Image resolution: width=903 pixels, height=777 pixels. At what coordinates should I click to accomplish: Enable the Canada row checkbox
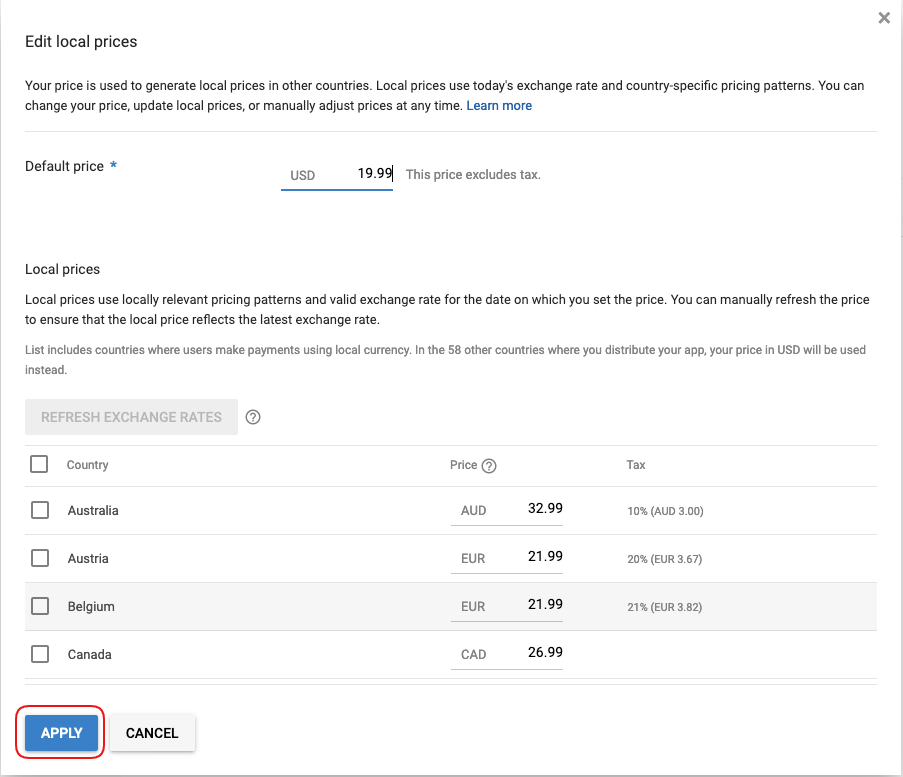click(40, 654)
